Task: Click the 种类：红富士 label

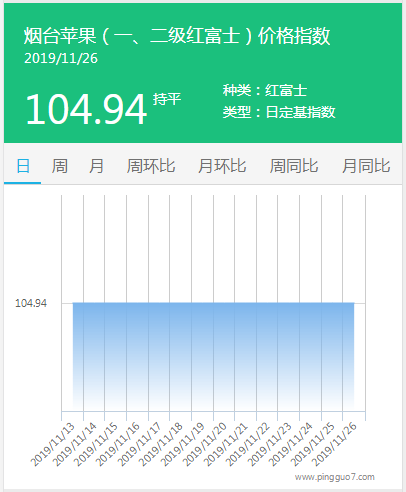Action: tap(265, 90)
